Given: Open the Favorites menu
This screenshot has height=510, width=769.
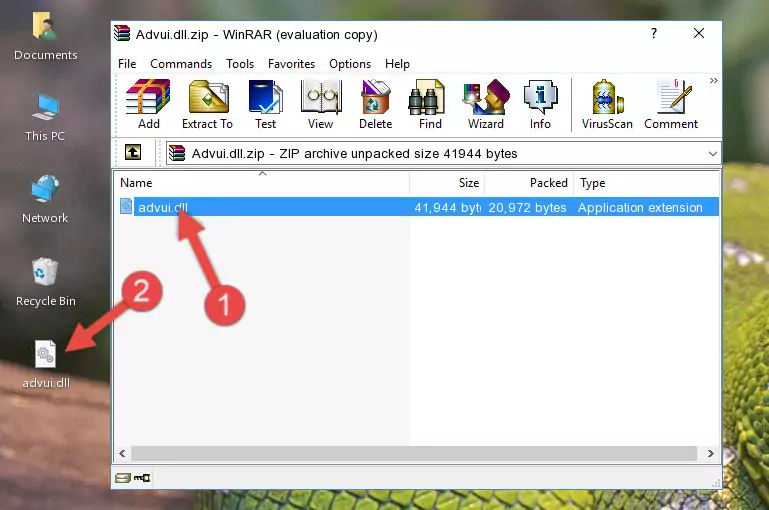Looking at the screenshot, I should (x=291, y=64).
